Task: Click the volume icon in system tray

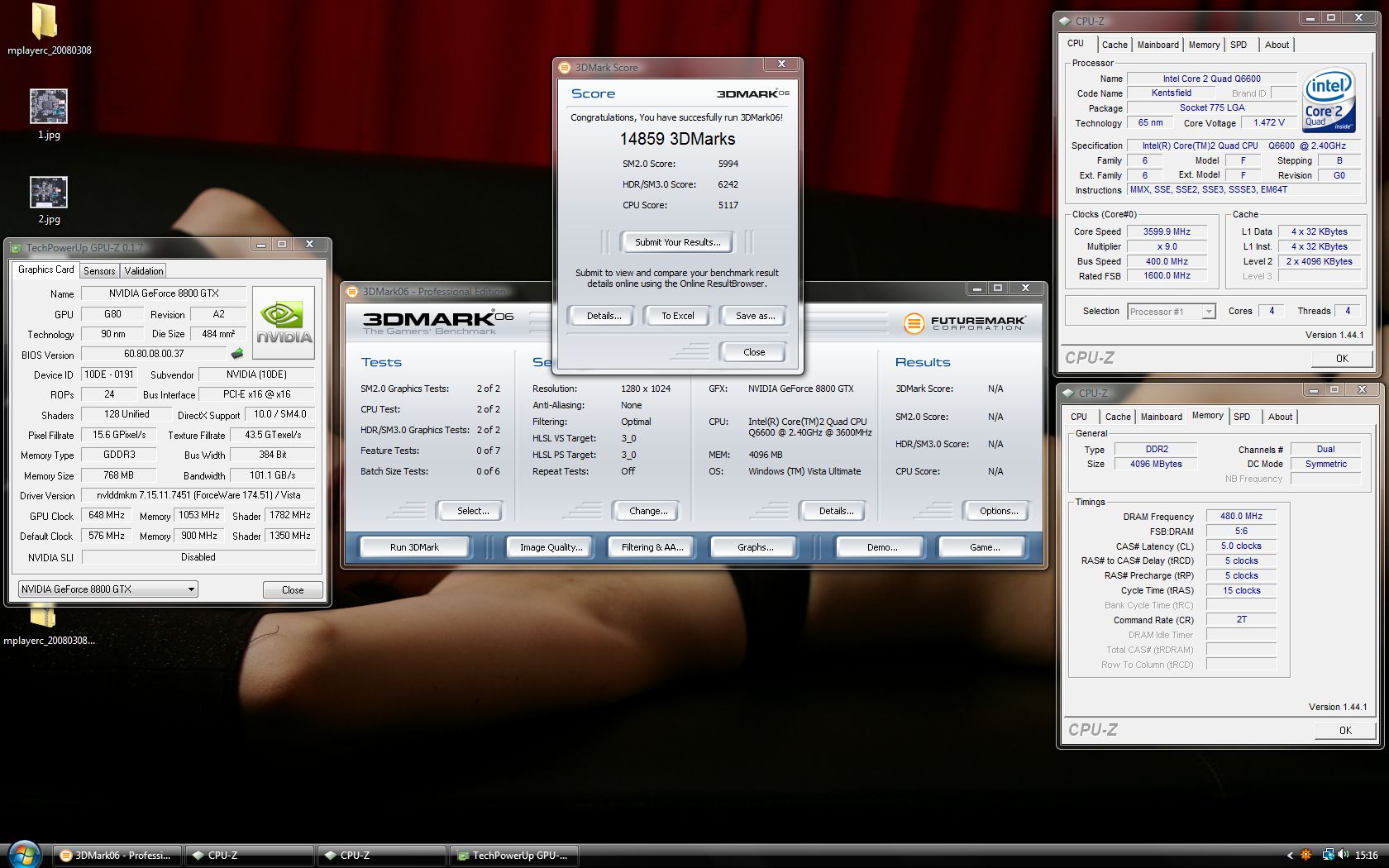Action: click(1344, 855)
